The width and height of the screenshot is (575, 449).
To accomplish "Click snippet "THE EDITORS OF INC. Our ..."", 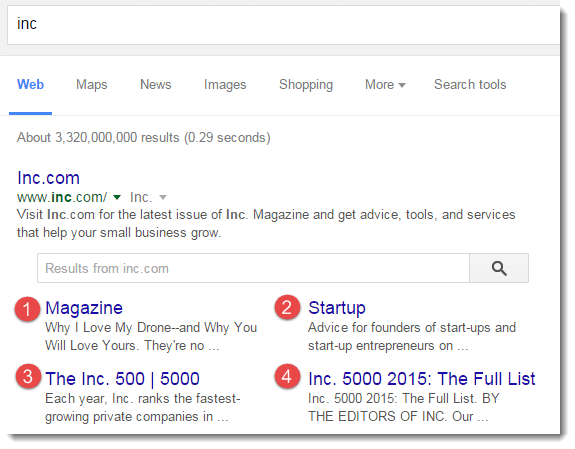I will (398, 417).
